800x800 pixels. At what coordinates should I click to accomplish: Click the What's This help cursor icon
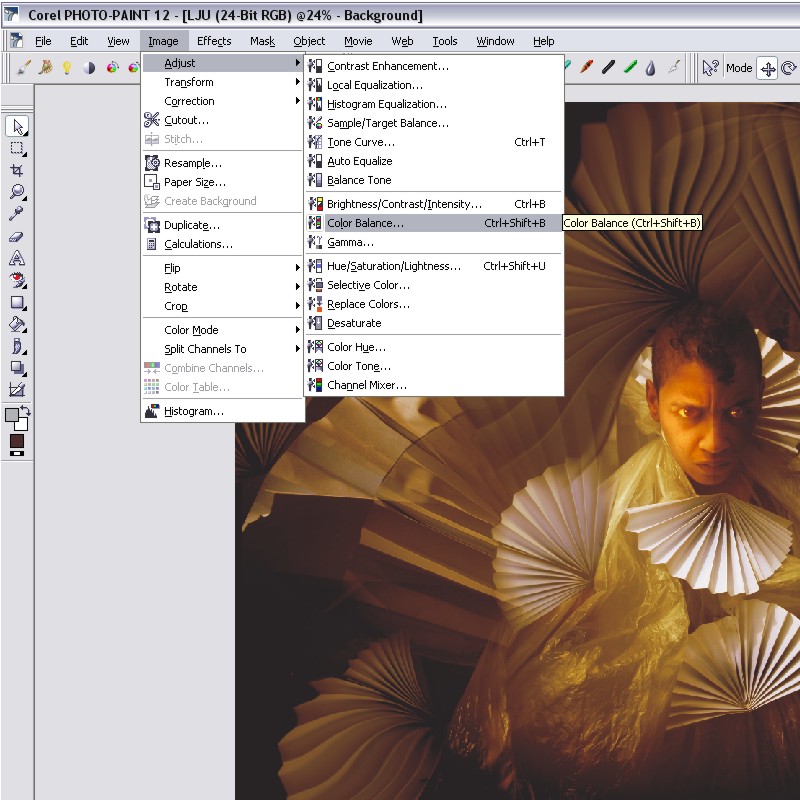[x=710, y=67]
